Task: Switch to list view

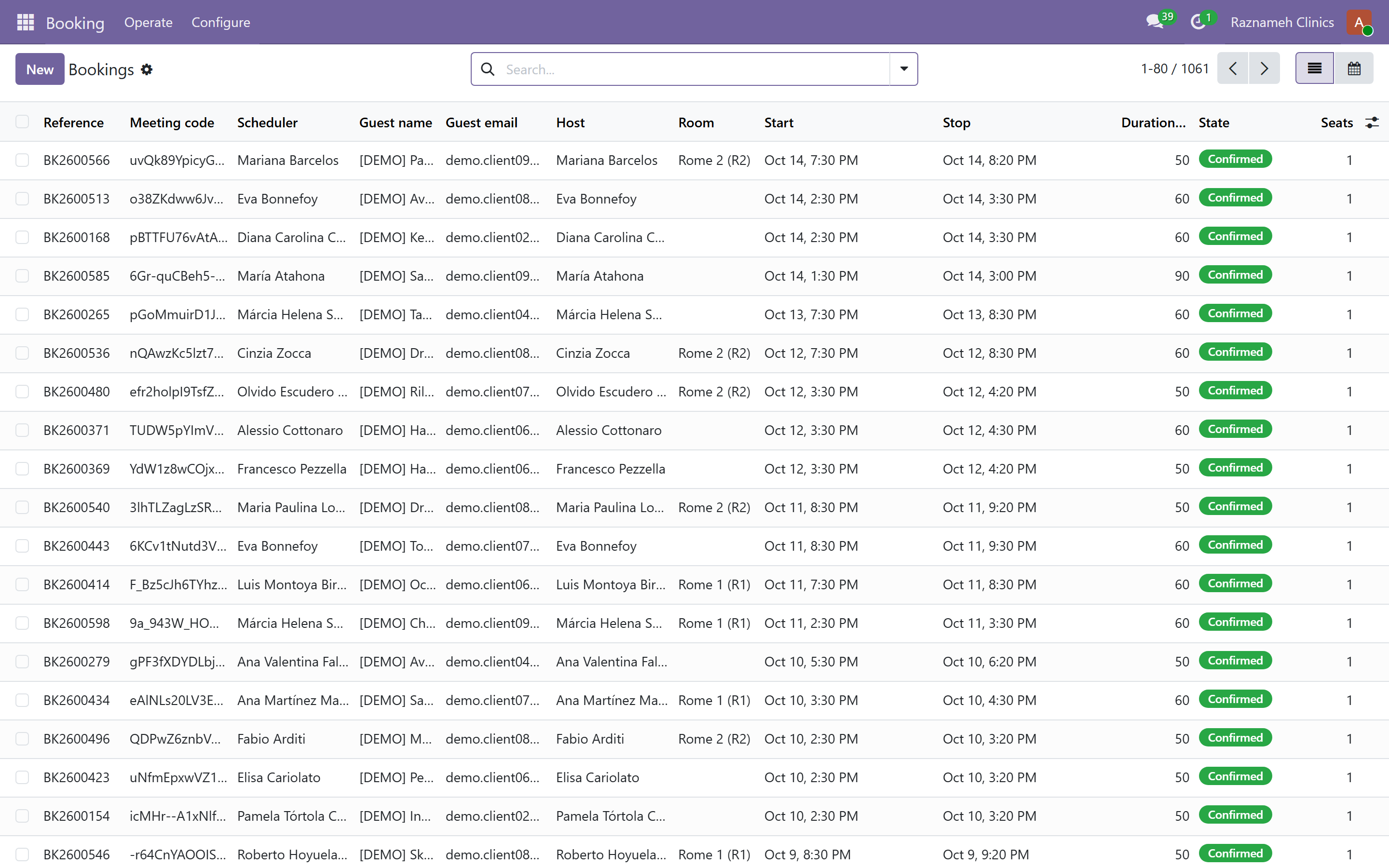Action: click(1314, 69)
